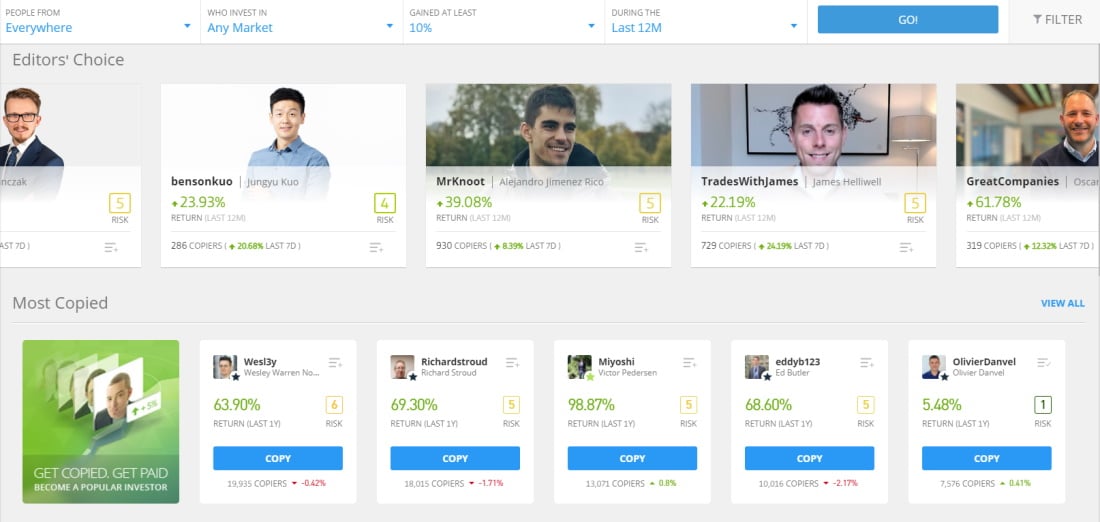The width and height of the screenshot is (1100, 522).
Task: Click the Editors' Choice heading
Action: click(68, 60)
